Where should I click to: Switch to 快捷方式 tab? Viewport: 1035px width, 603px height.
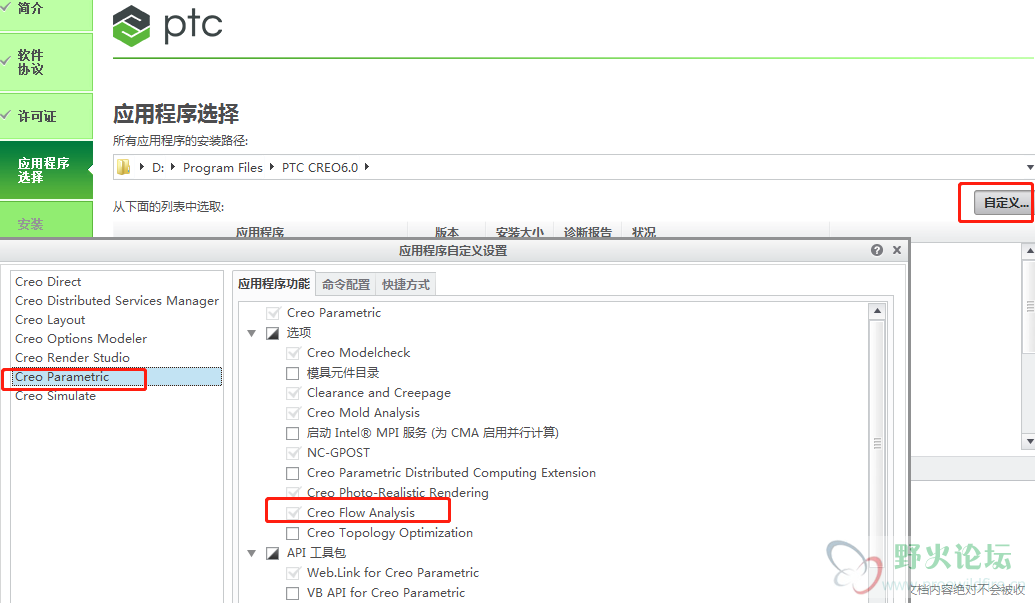tap(406, 284)
